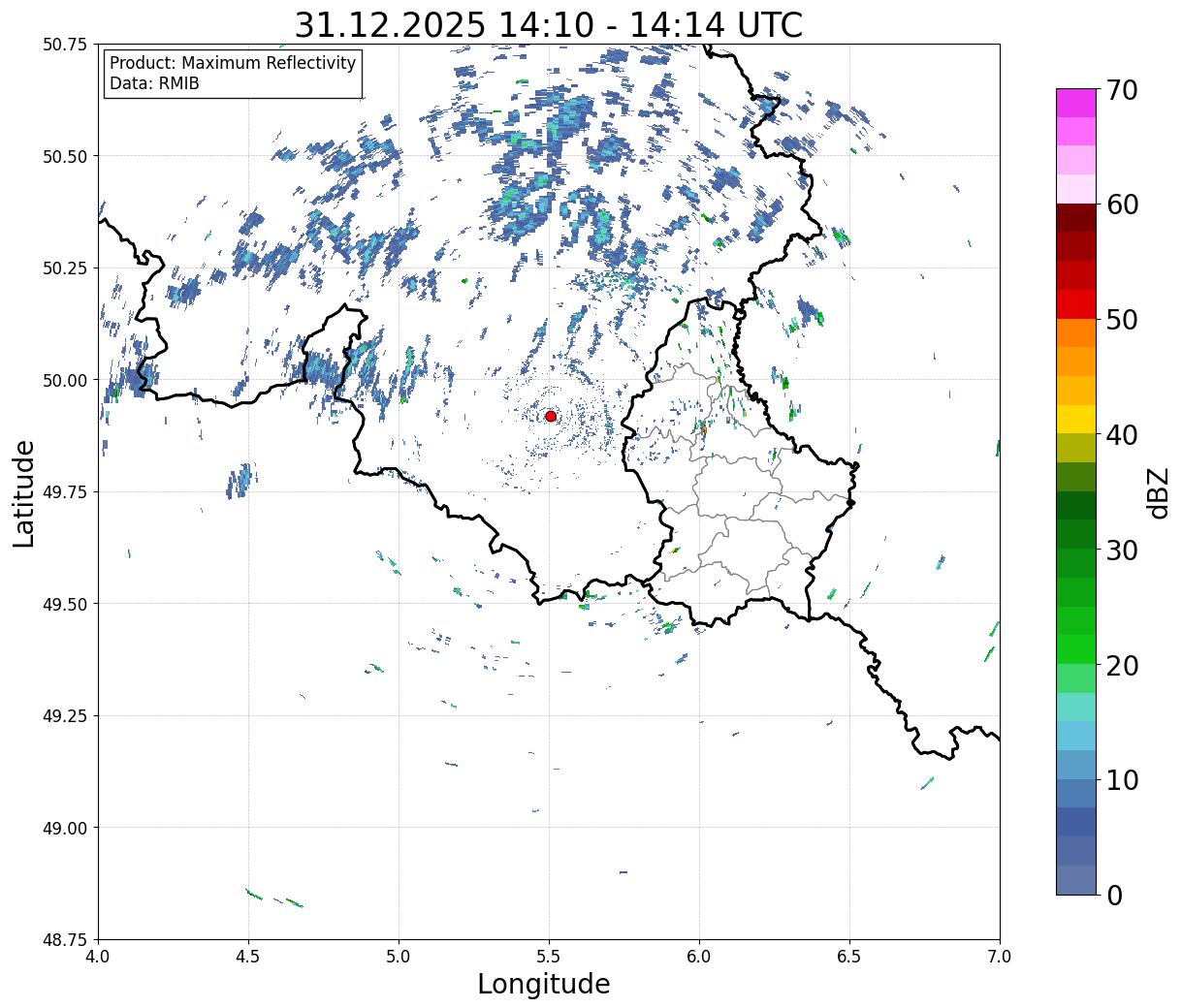Click the colorbar tick label 0
1182x1008 pixels.
click(1113, 895)
